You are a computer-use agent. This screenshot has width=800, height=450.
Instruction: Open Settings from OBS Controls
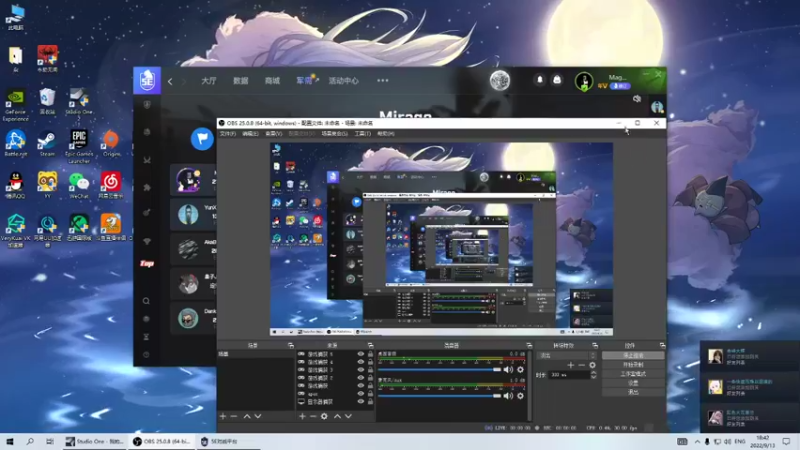point(633,383)
